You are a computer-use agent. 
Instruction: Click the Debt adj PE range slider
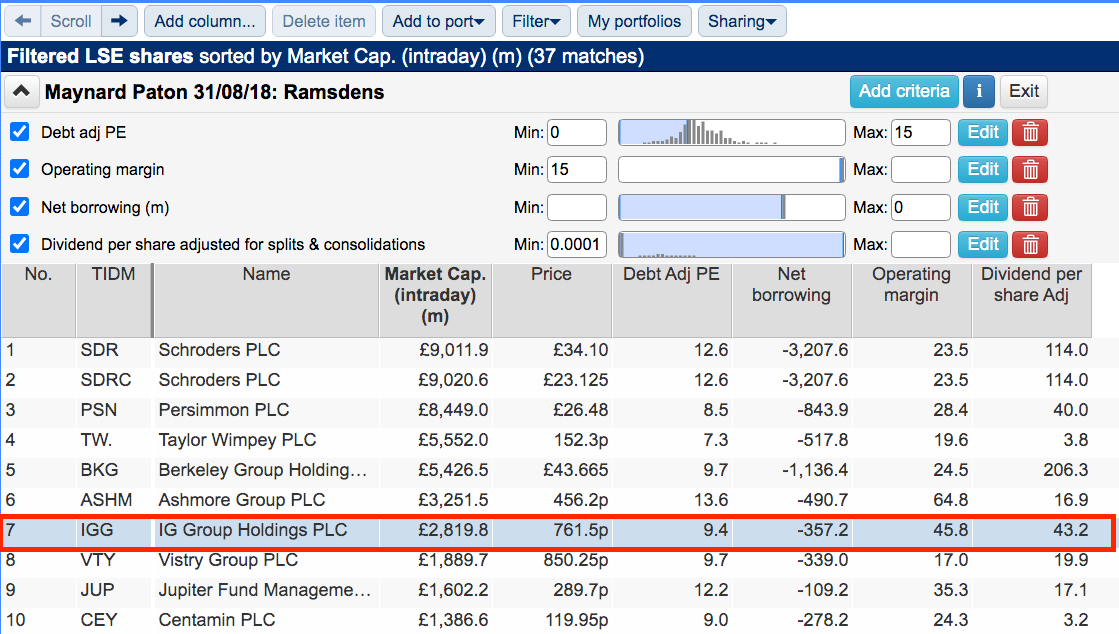[x=731, y=132]
